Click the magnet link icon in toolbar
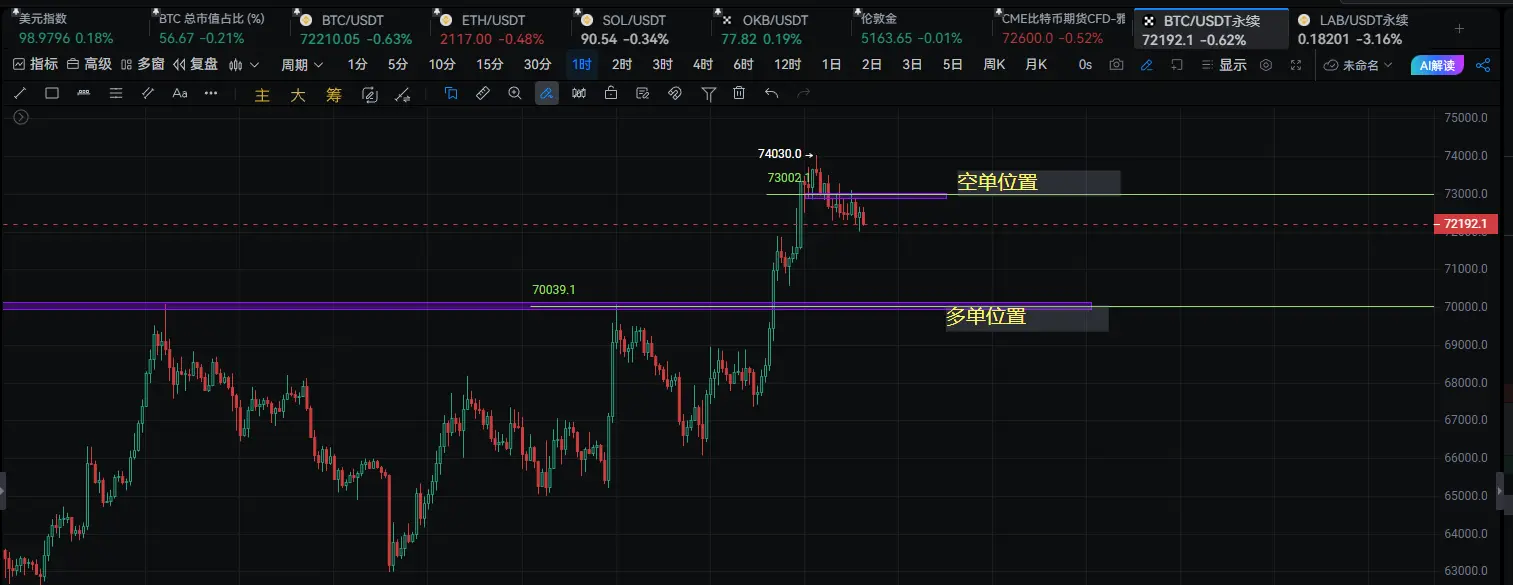The image size is (1513, 585). tap(675, 94)
